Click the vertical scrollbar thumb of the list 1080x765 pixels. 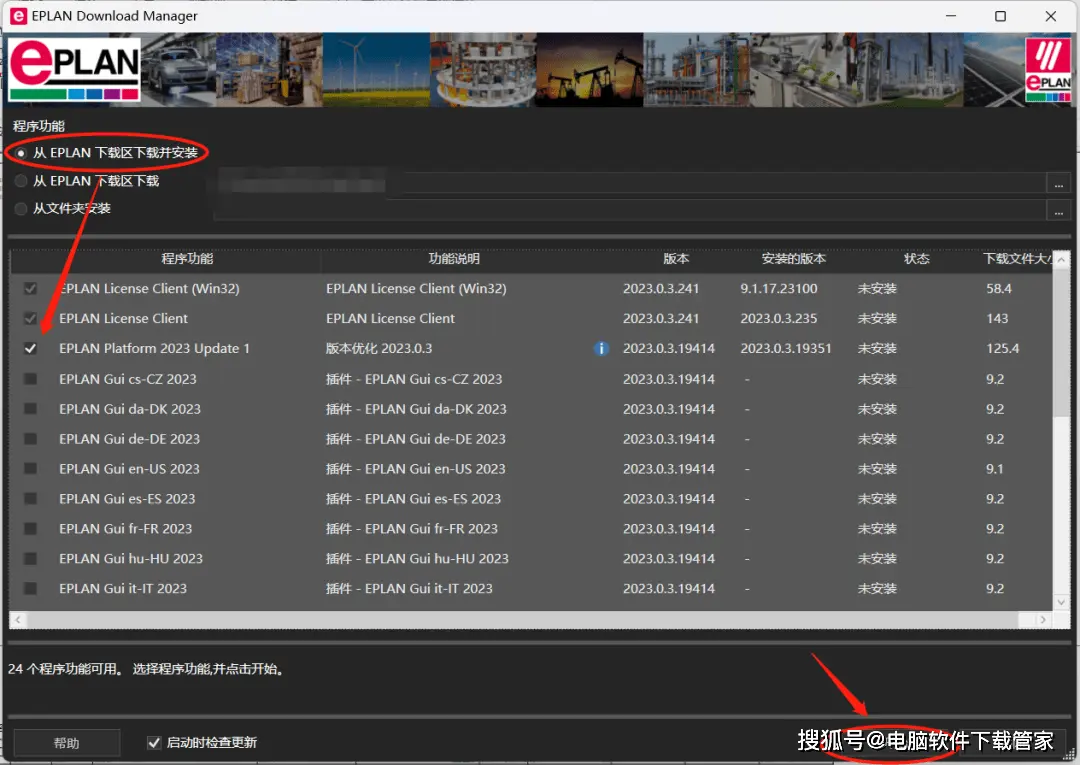pos(1061,343)
